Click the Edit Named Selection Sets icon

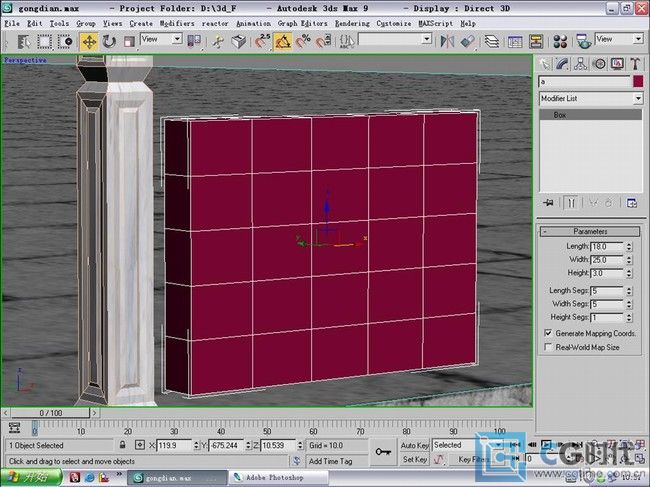pyautogui.click(x=347, y=41)
